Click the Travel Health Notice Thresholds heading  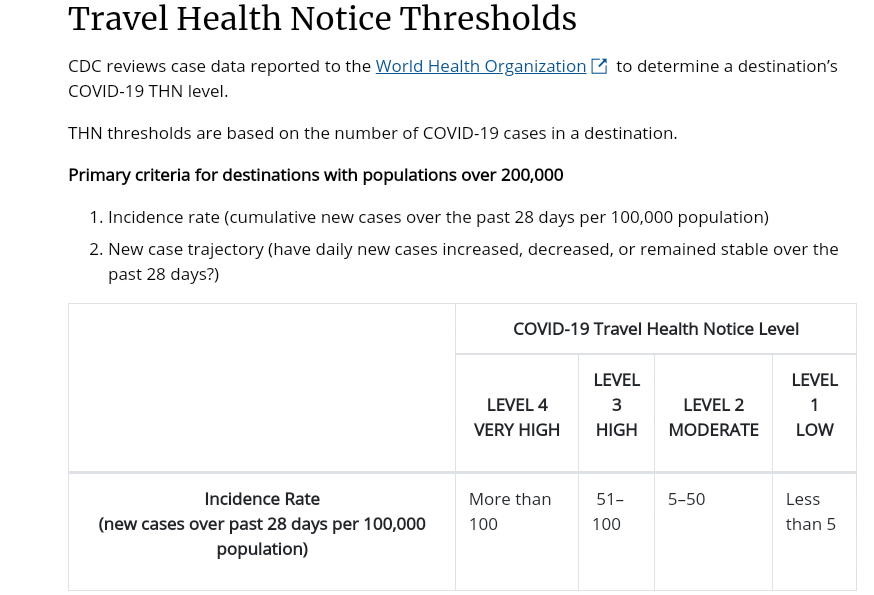click(x=322, y=19)
